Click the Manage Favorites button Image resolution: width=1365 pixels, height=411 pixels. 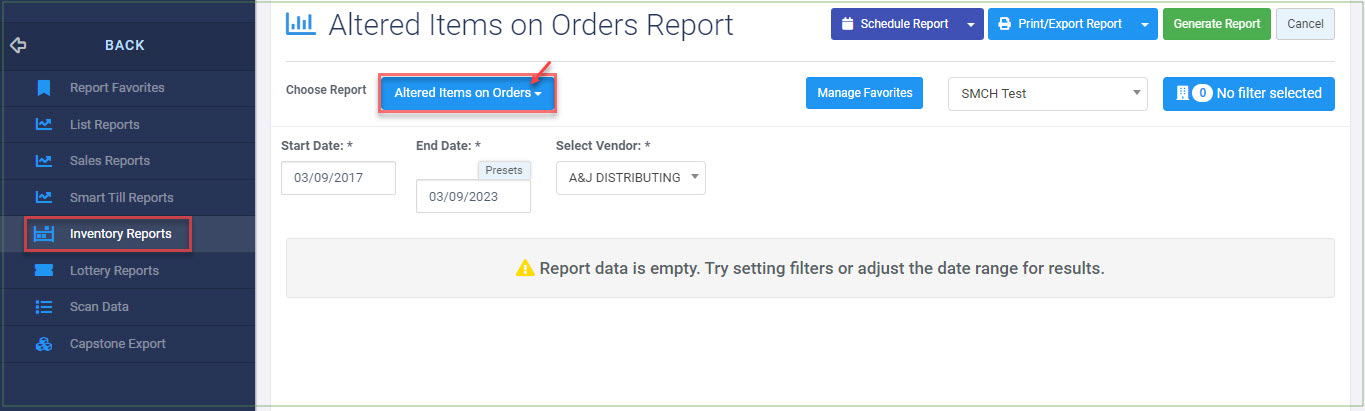click(x=864, y=93)
